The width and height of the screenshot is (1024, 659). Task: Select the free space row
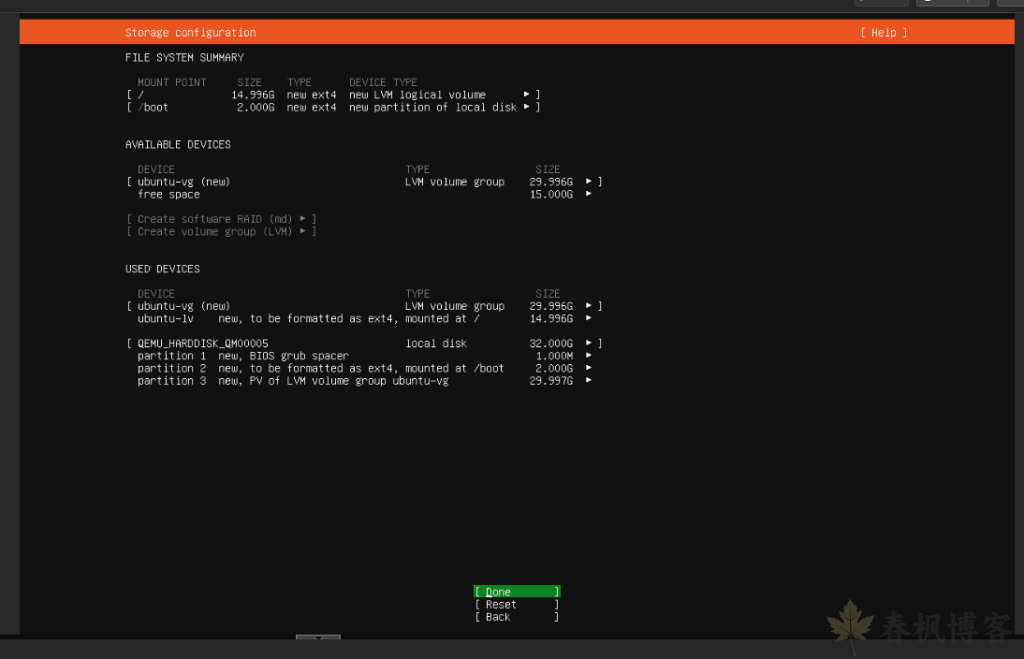pyautogui.click(x=364, y=195)
